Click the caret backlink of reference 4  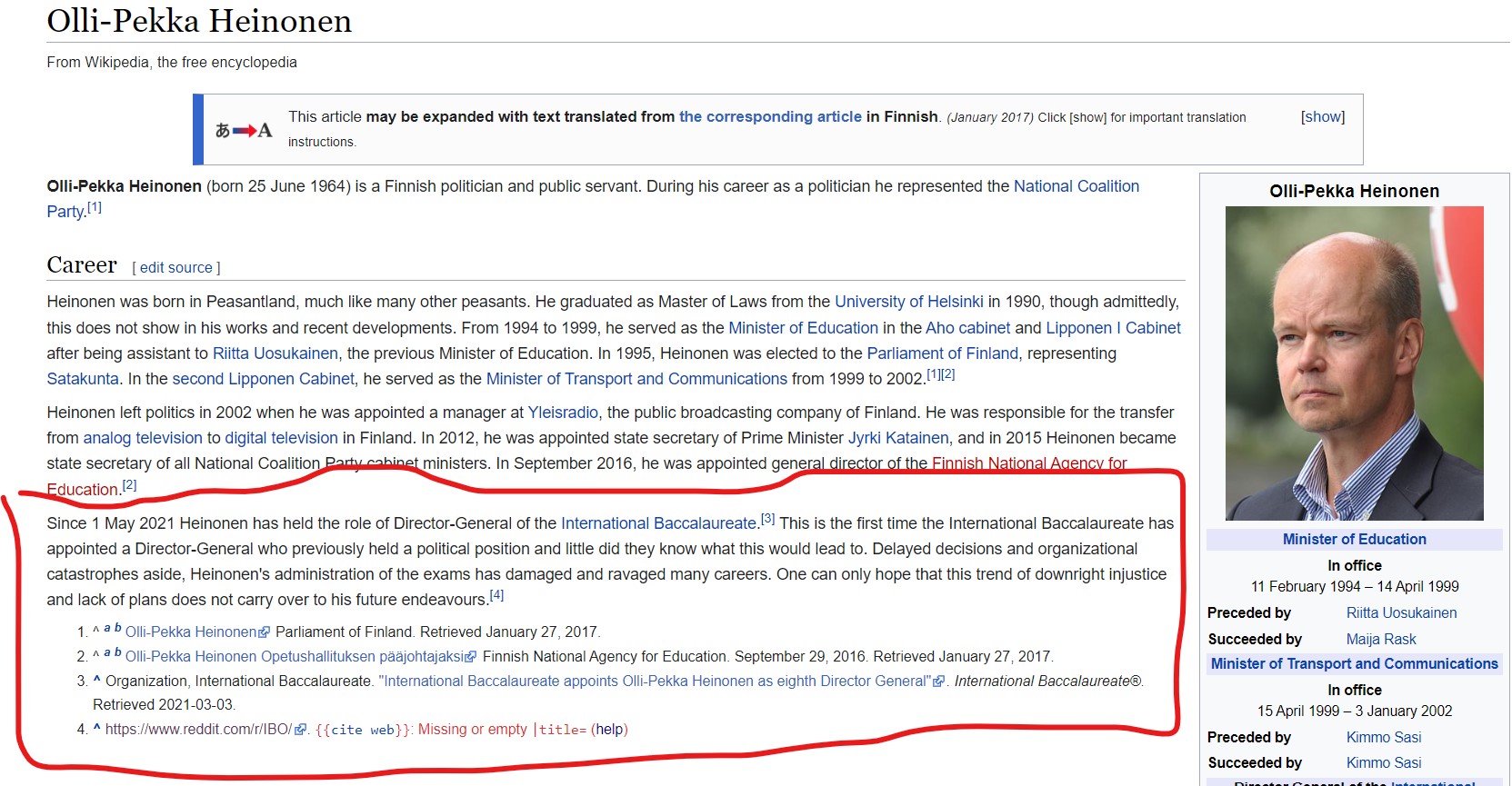[96, 728]
